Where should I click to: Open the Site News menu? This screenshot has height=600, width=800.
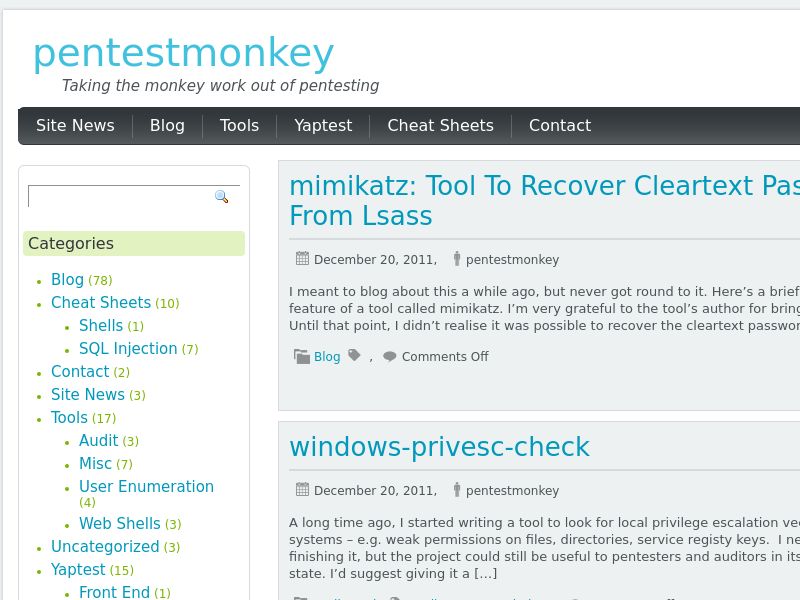point(75,126)
